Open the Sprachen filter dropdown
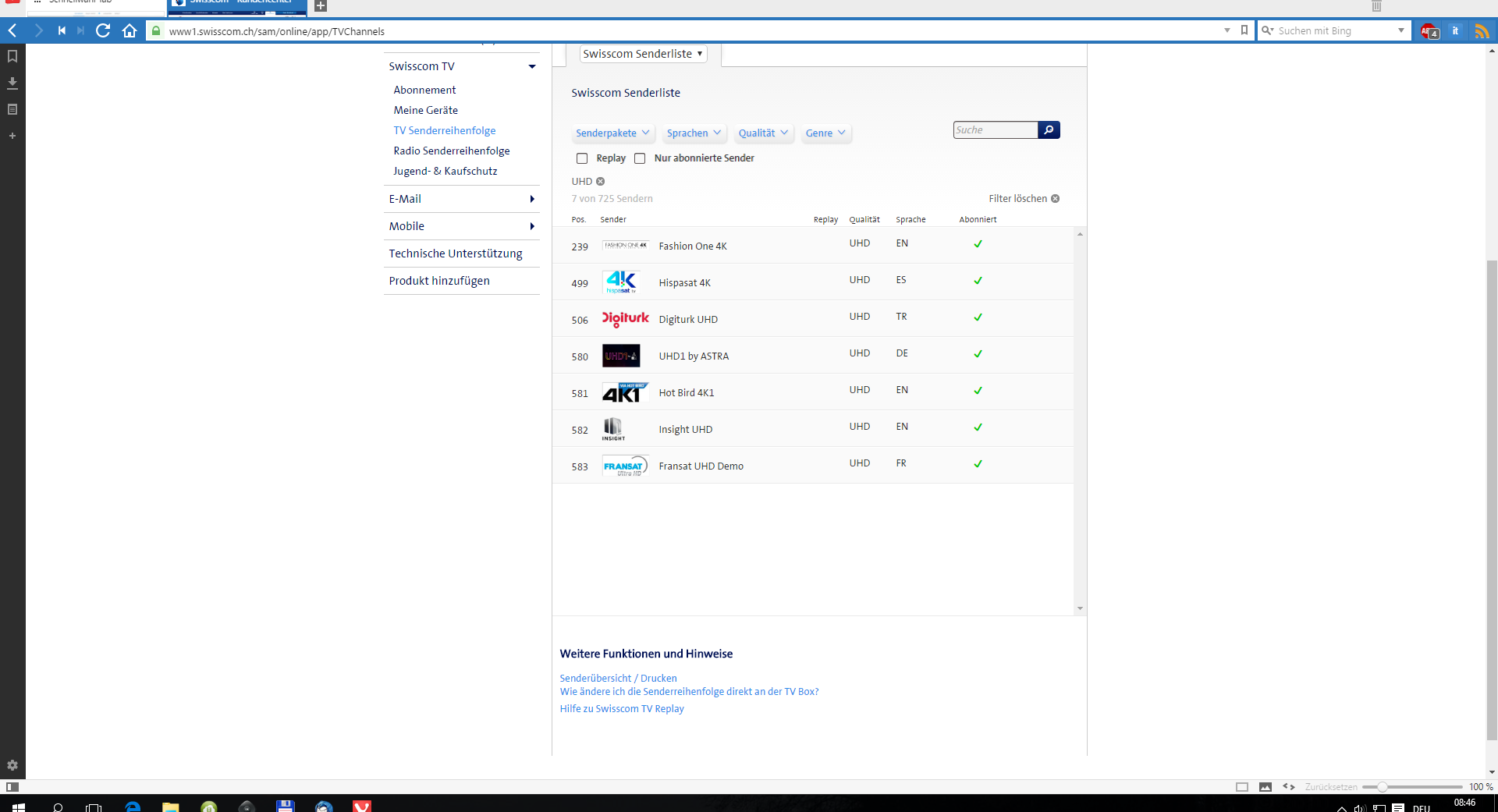 [x=694, y=133]
